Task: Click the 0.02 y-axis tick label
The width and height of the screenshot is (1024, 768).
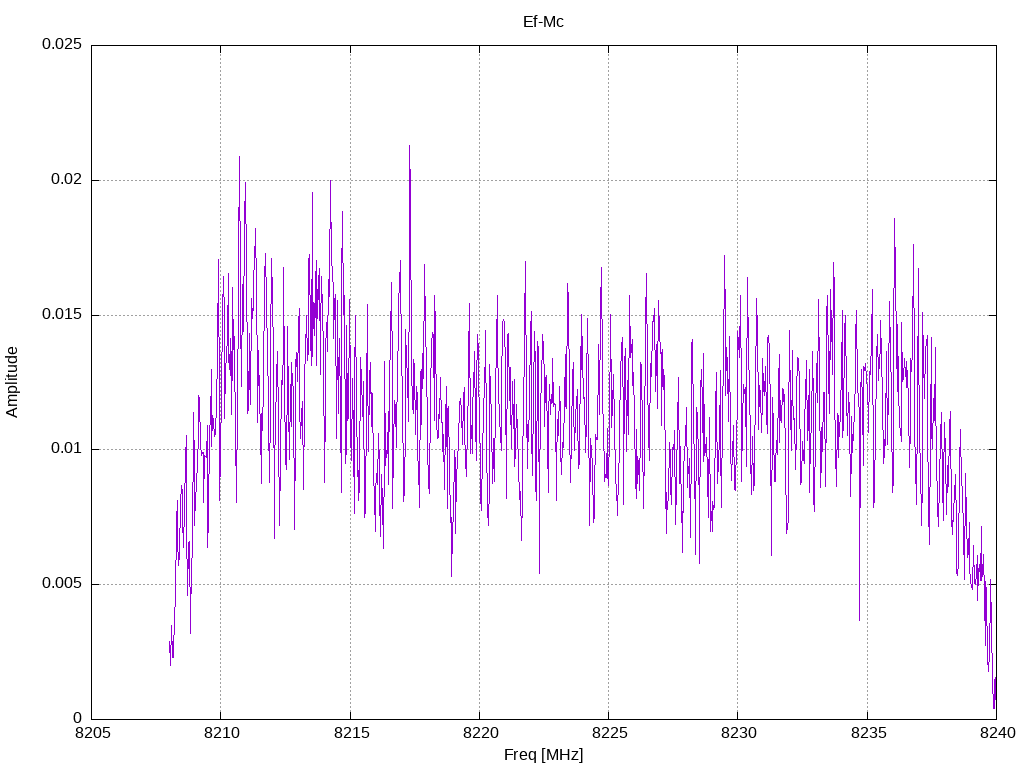Action: [x=67, y=180]
